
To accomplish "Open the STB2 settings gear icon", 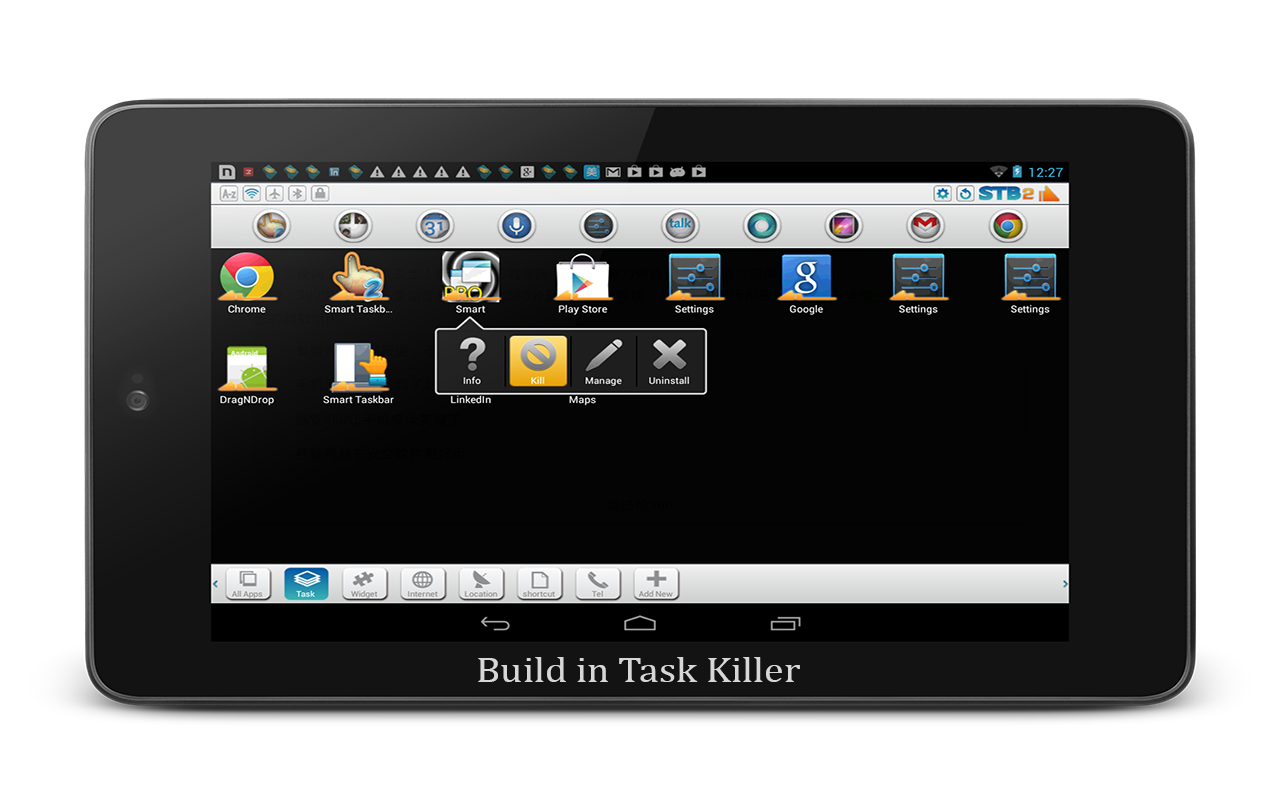I will (x=941, y=193).
